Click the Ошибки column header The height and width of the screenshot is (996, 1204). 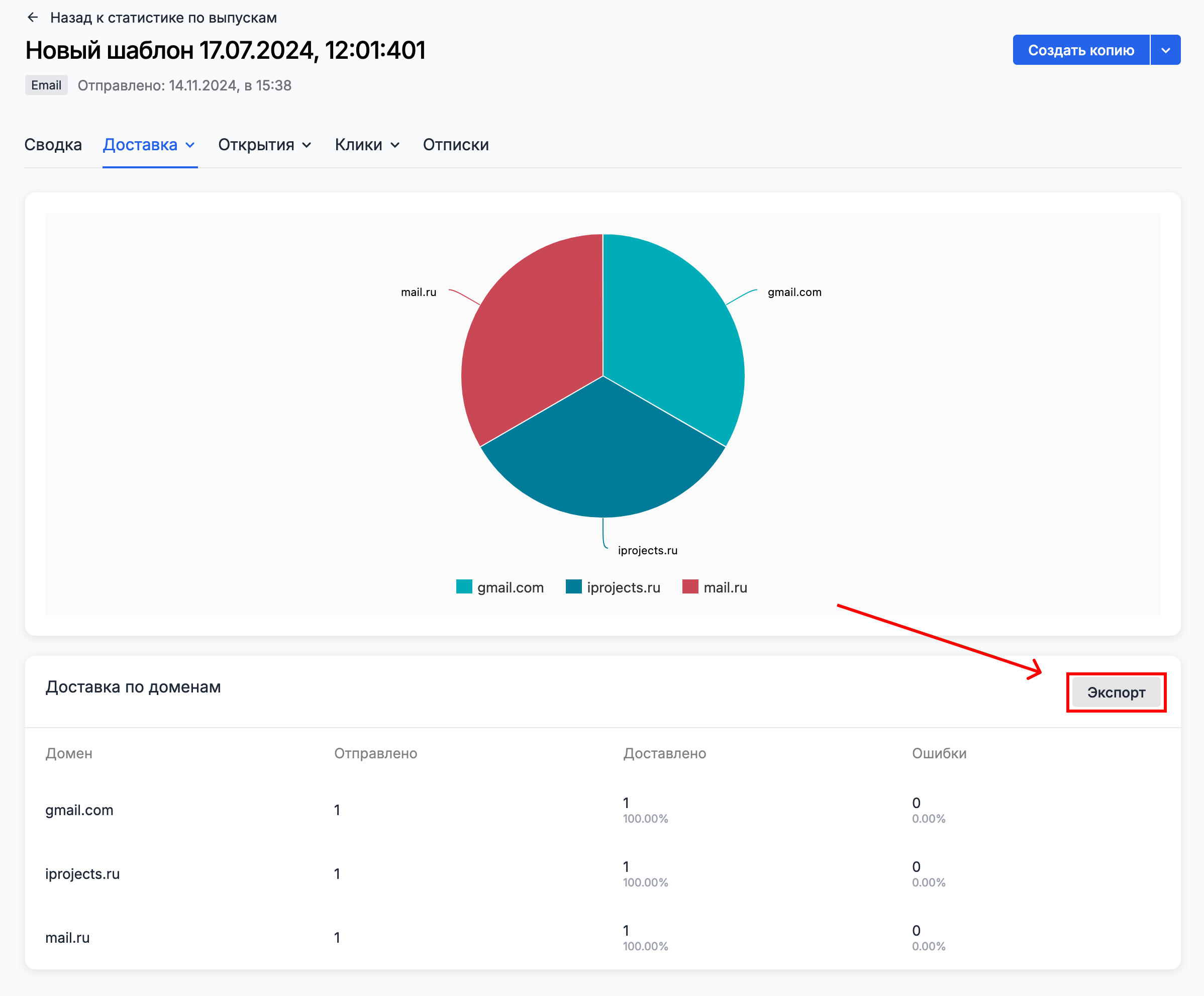pos(939,753)
